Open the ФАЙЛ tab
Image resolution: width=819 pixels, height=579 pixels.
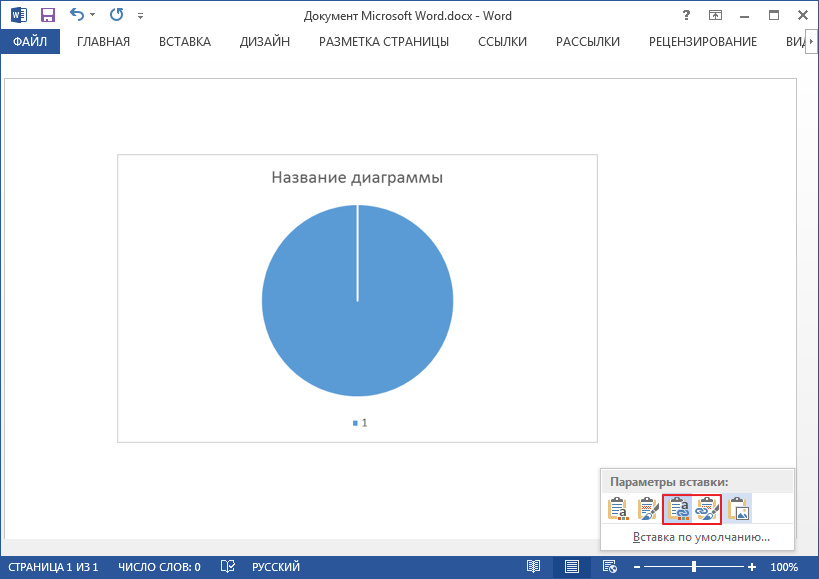[30, 41]
